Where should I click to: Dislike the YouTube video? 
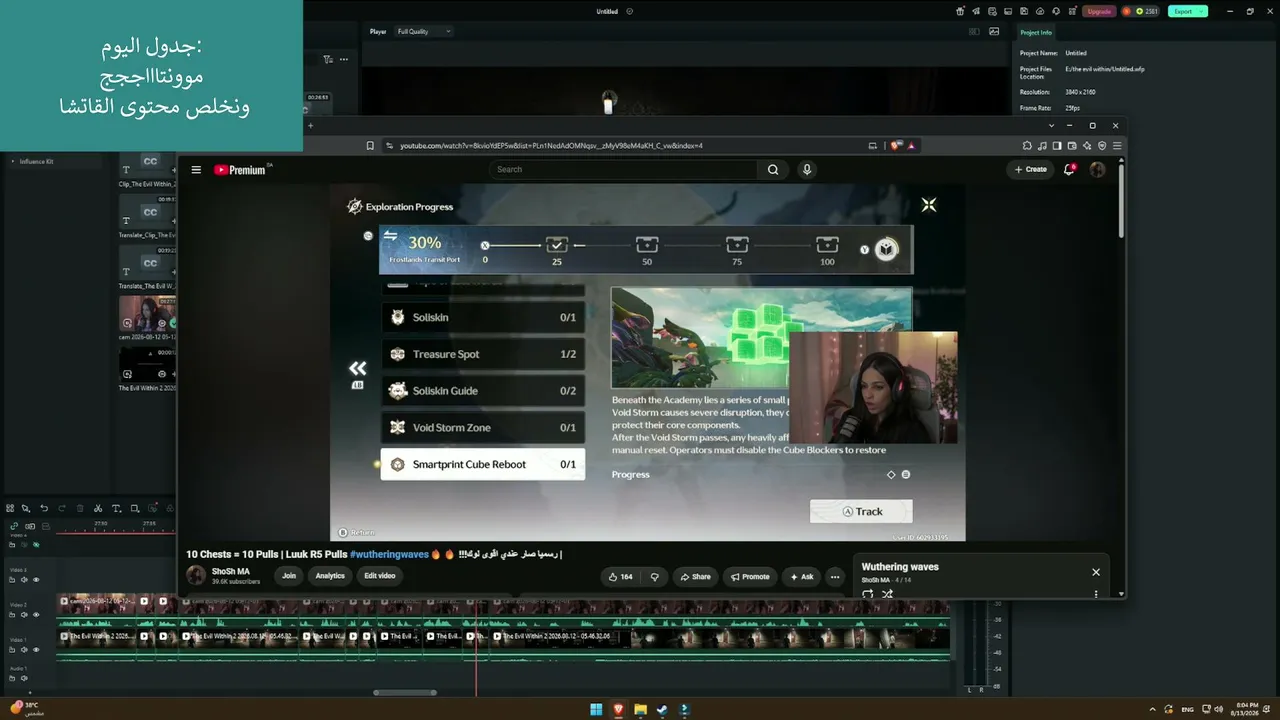(655, 576)
